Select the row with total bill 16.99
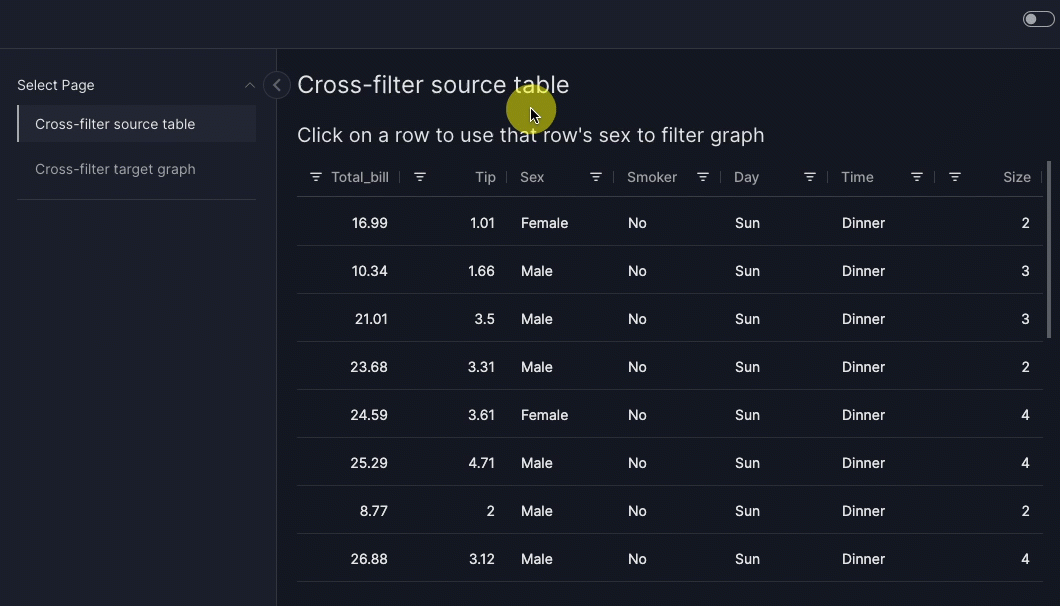Image resolution: width=1060 pixels, height=606 pixels. (x=370, y=223)
